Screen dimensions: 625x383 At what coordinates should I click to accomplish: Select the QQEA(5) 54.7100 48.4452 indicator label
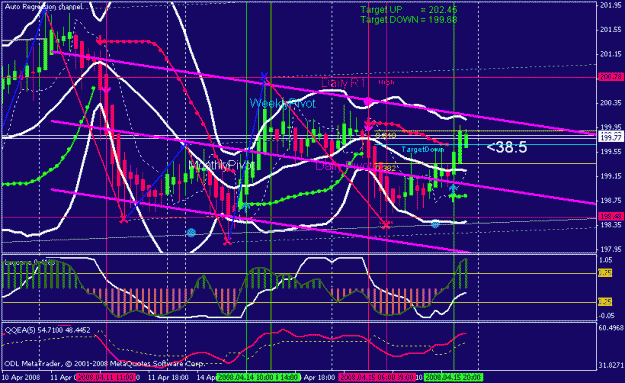[47, 330]
